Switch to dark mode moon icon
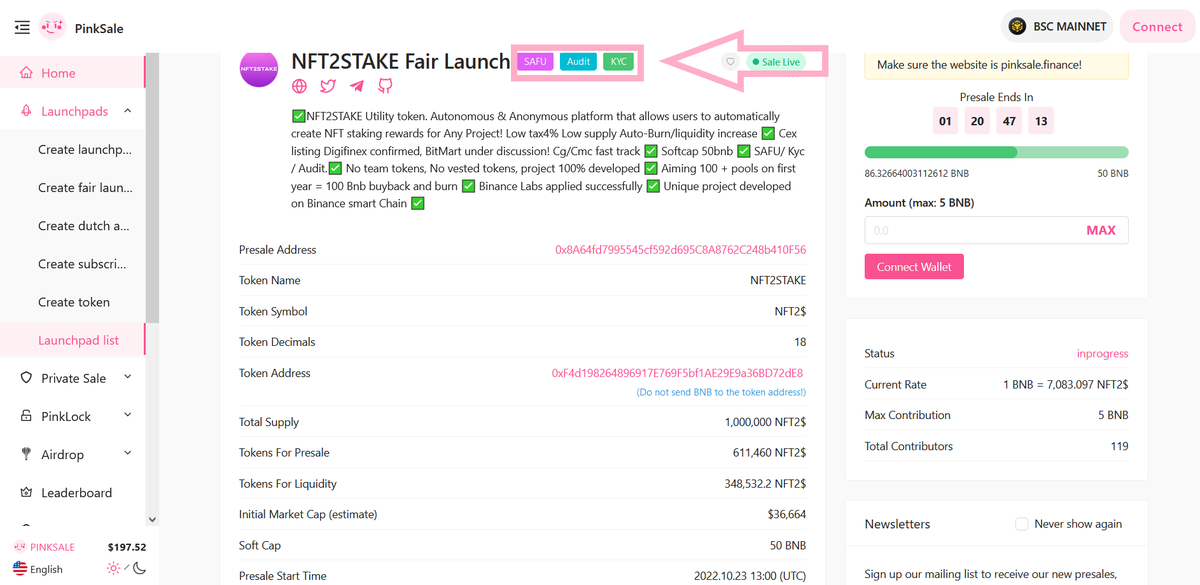Screen dimensions: 1200x585 tap(140, 568)
